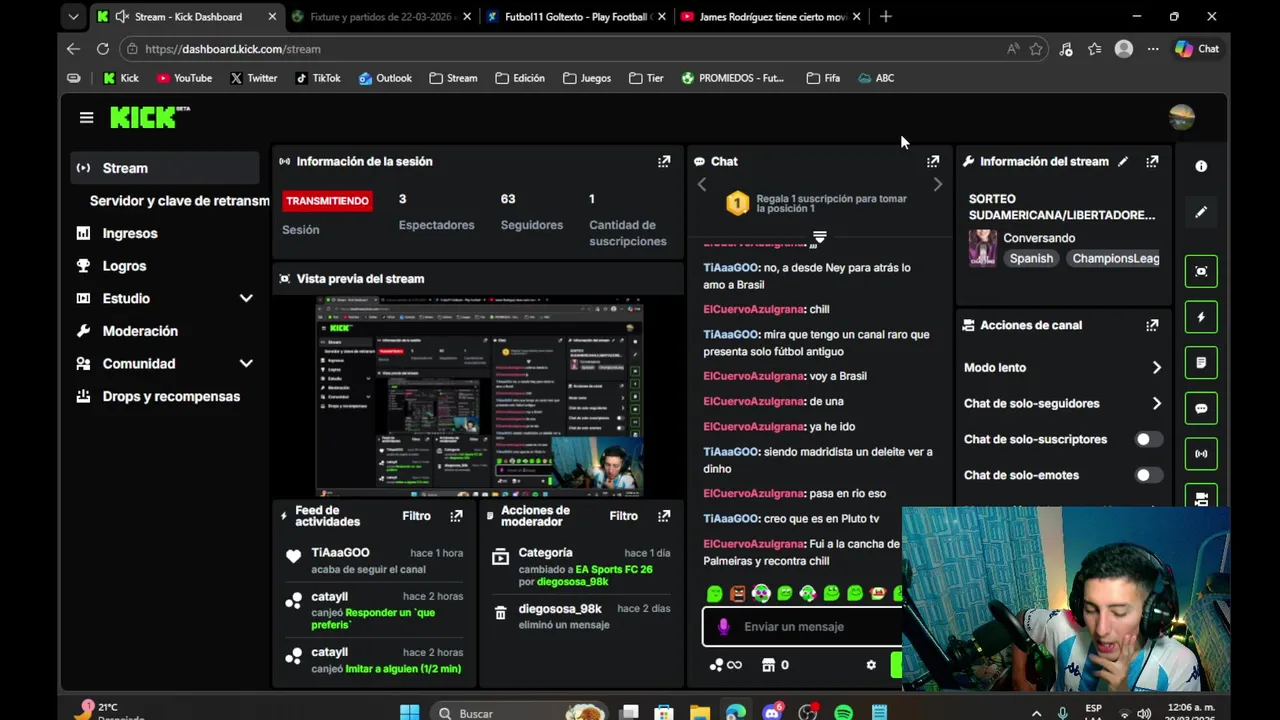The image size is (1280, 720).
Task: Click the broadcast signal icon in right sidebar
Action: pos(1201,453)
